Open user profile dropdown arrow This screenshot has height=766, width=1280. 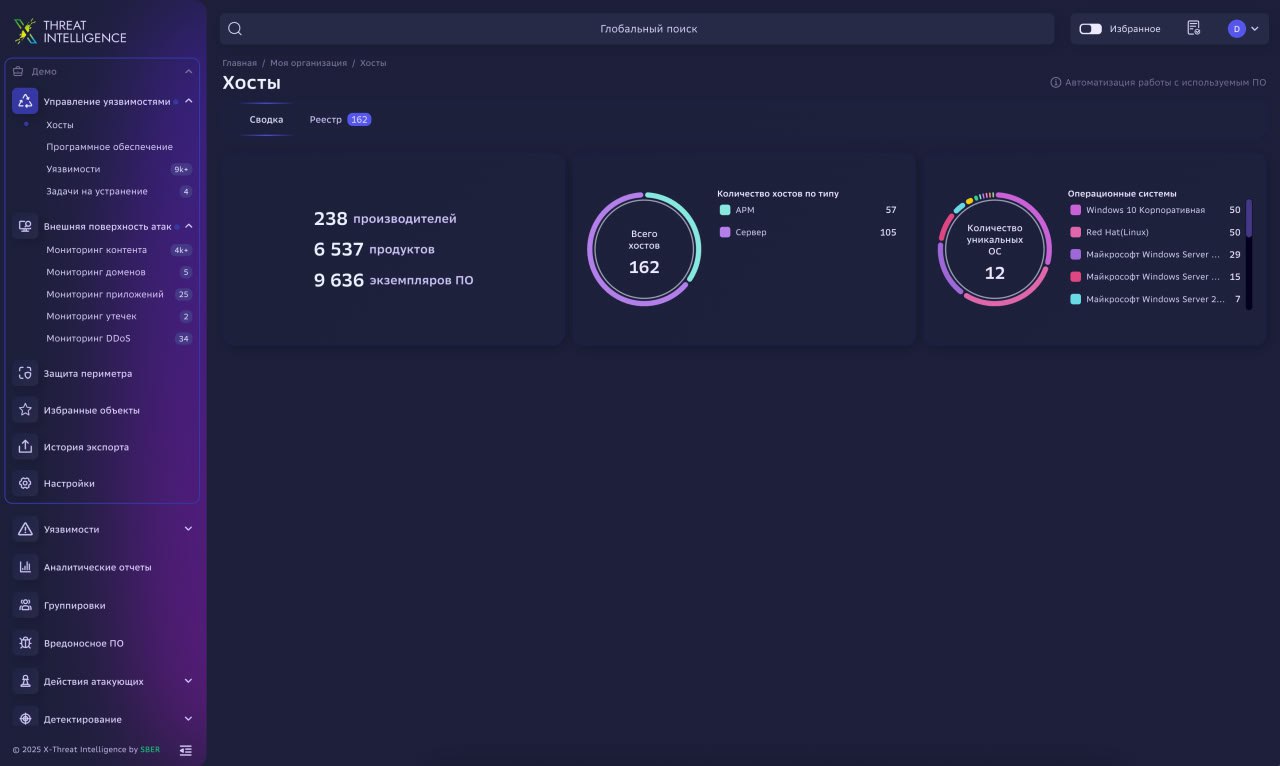coord(1255,29)
